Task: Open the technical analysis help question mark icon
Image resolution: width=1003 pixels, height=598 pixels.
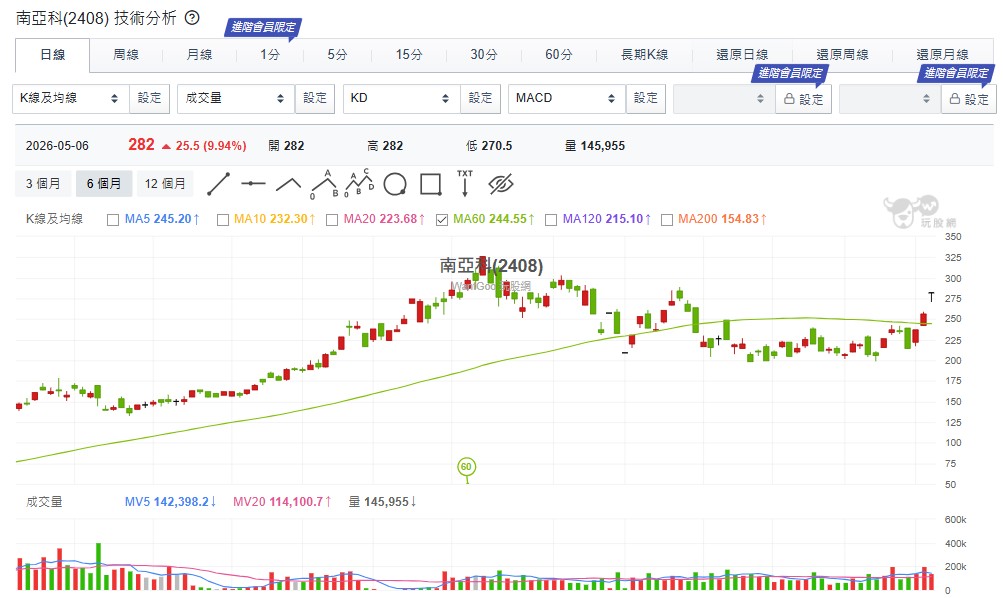Action: (192, 18)
